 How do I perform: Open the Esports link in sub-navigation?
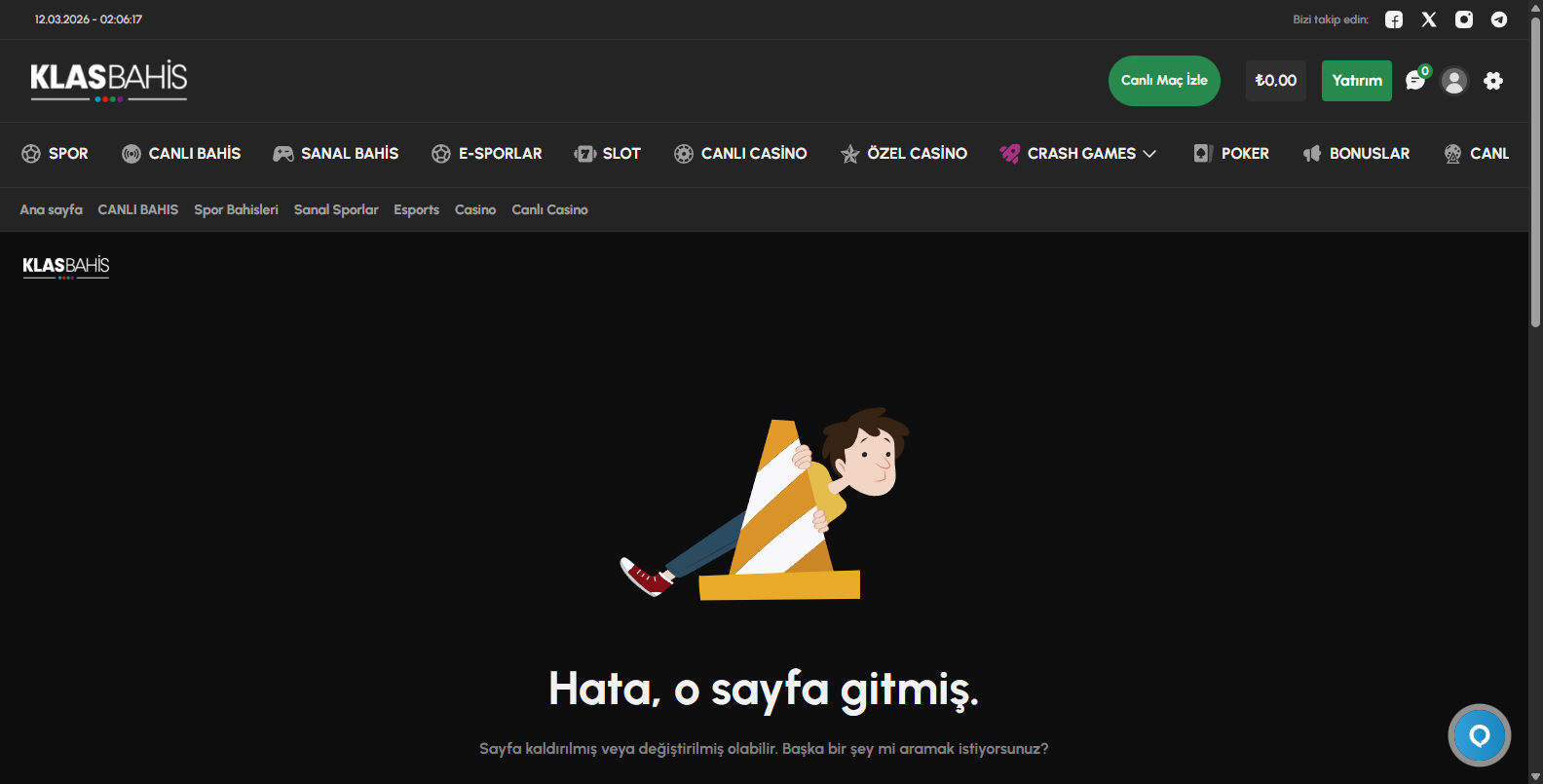click(416, 209)
